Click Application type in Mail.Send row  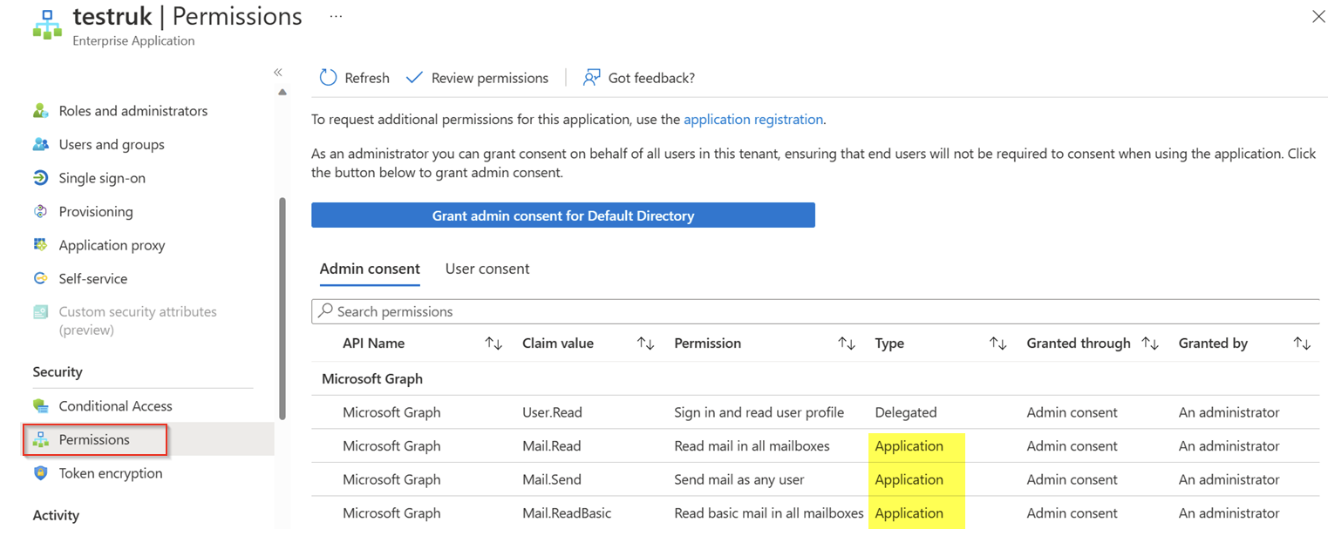909,479
